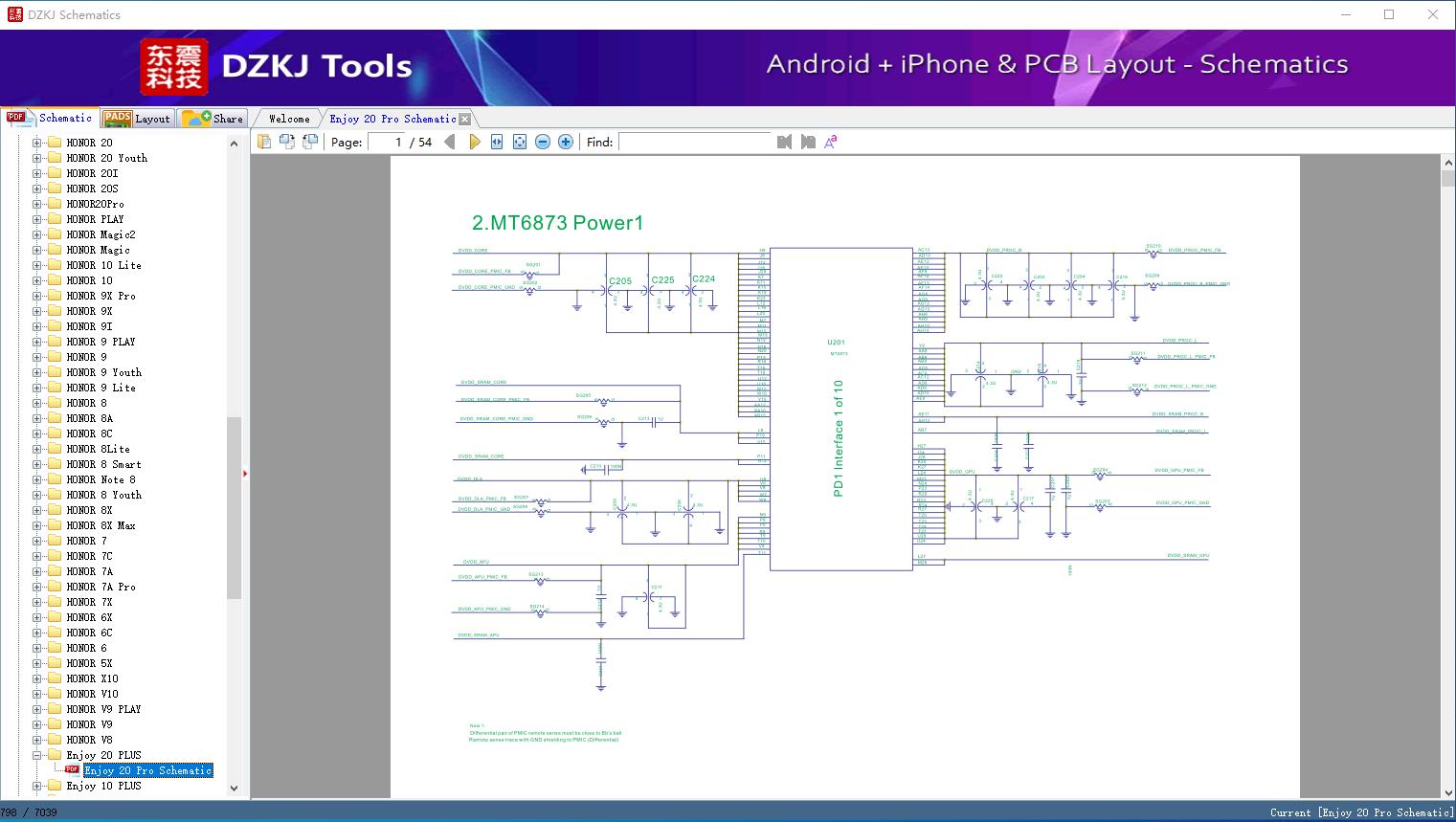Fit page to width icon
This screenshot has height=822, width=1456.
[497, 142]
